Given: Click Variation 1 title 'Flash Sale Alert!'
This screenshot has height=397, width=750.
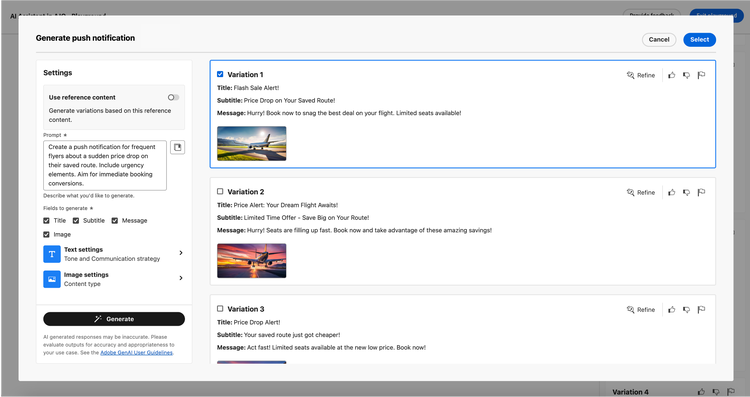Looking at the screenshot, I should [x=256, y=88].
